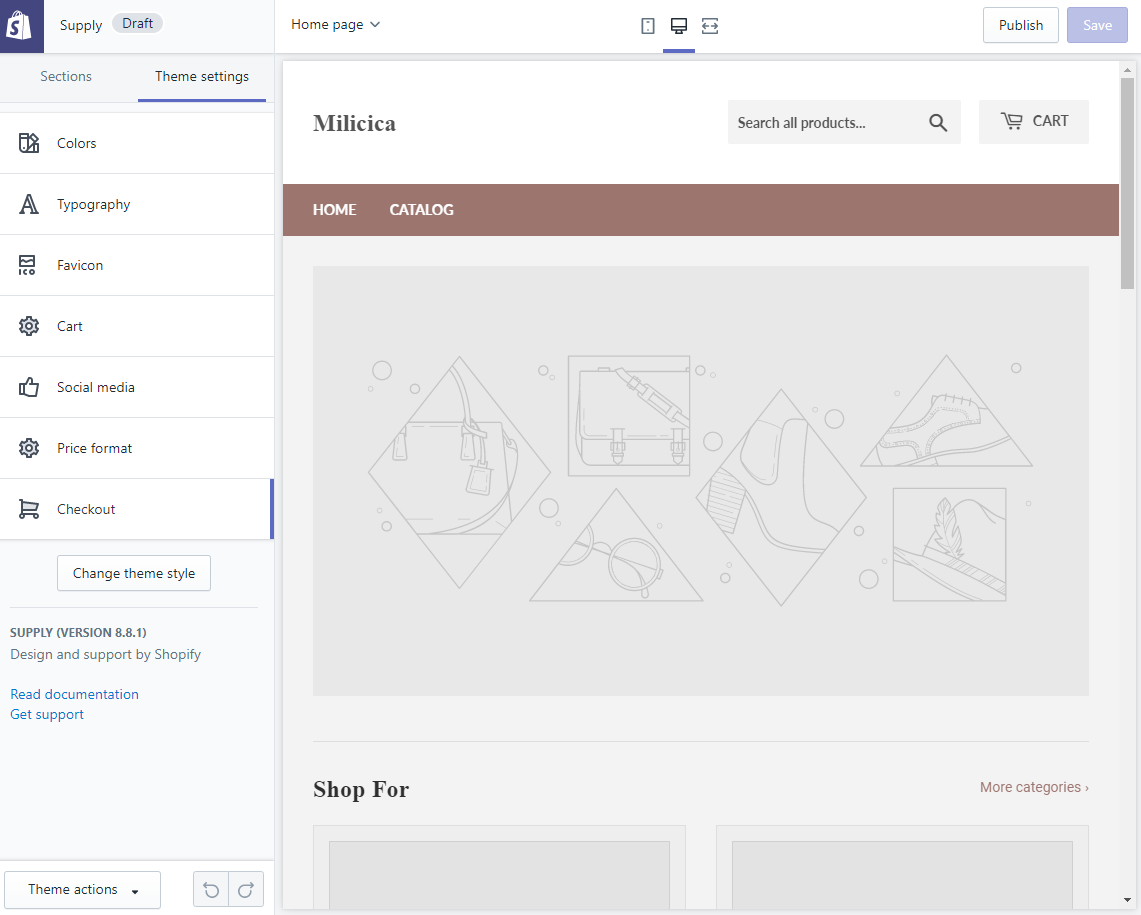Follow the Read documentation link
Image resolution: width=1141 pixels, height=915 pixels.
(x=74, y=694)
